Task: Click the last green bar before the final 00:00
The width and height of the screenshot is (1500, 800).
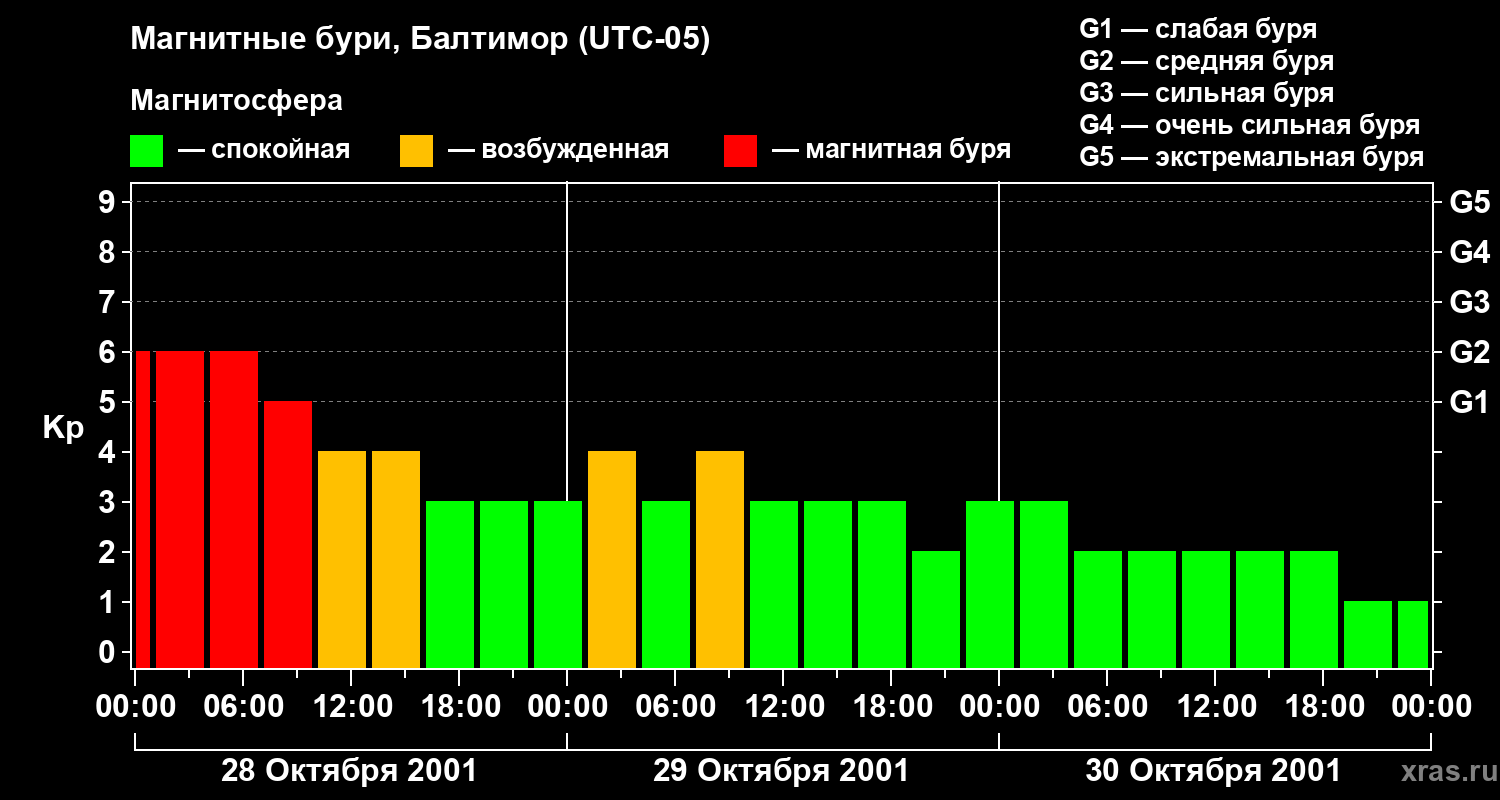Action: tap(1413, 634)
